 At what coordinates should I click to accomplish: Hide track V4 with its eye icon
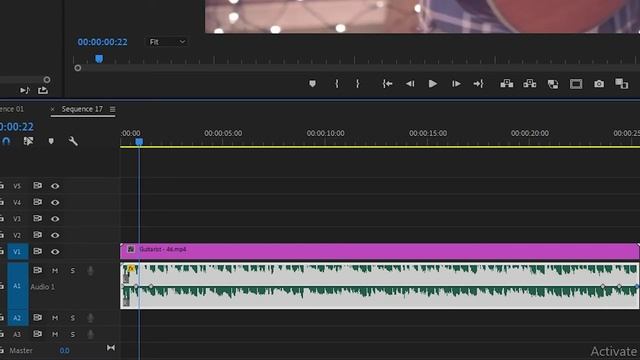pos(55,202)
